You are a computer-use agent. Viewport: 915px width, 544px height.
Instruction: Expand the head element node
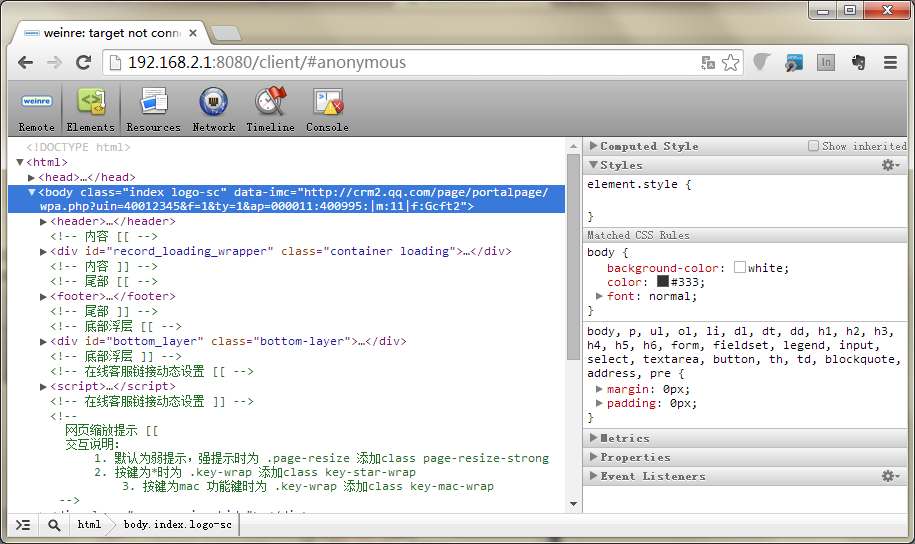[32, 177]
